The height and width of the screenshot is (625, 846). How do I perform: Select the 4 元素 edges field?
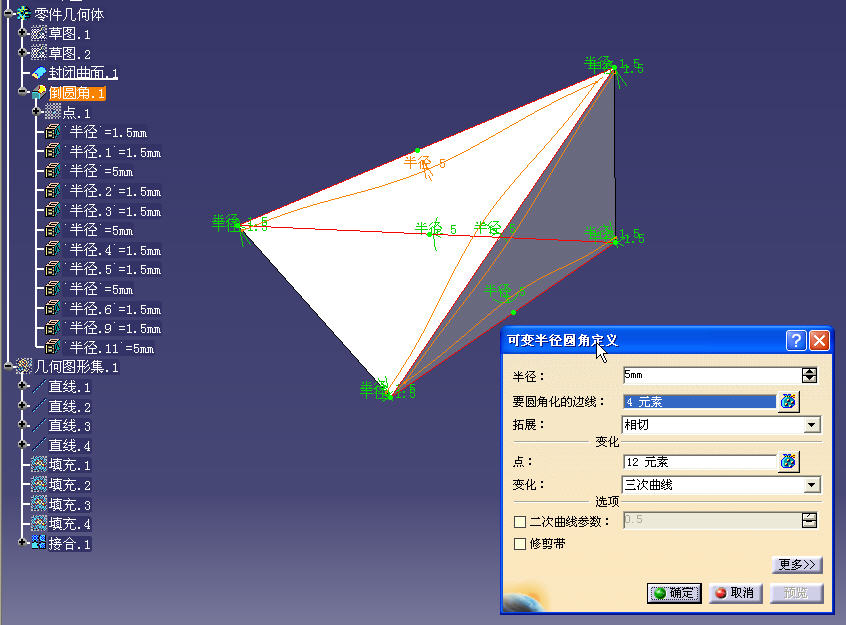(699, 402)
